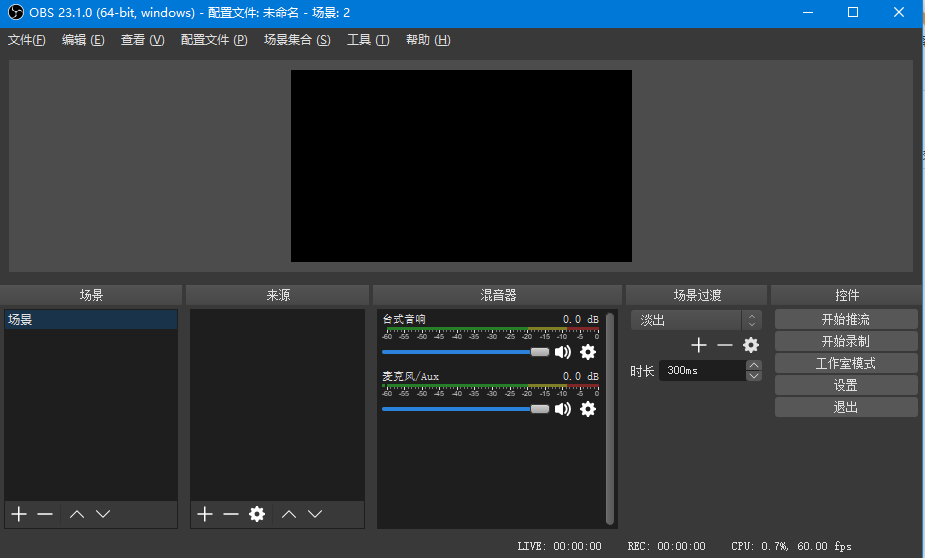Remove scene transition with minus icon
This screenshot has height=558, width=925.
click(x=724, y=345)
